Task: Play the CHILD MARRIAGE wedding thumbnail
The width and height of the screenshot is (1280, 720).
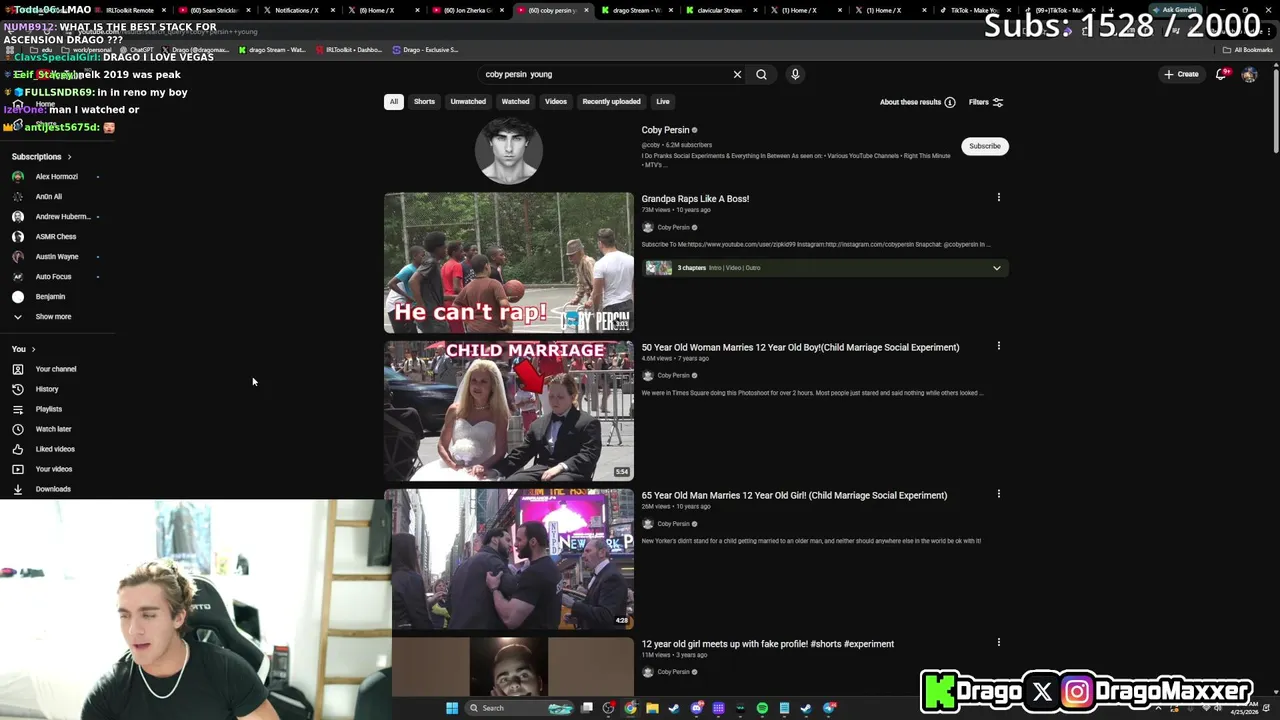Action: tap(509, 411)
